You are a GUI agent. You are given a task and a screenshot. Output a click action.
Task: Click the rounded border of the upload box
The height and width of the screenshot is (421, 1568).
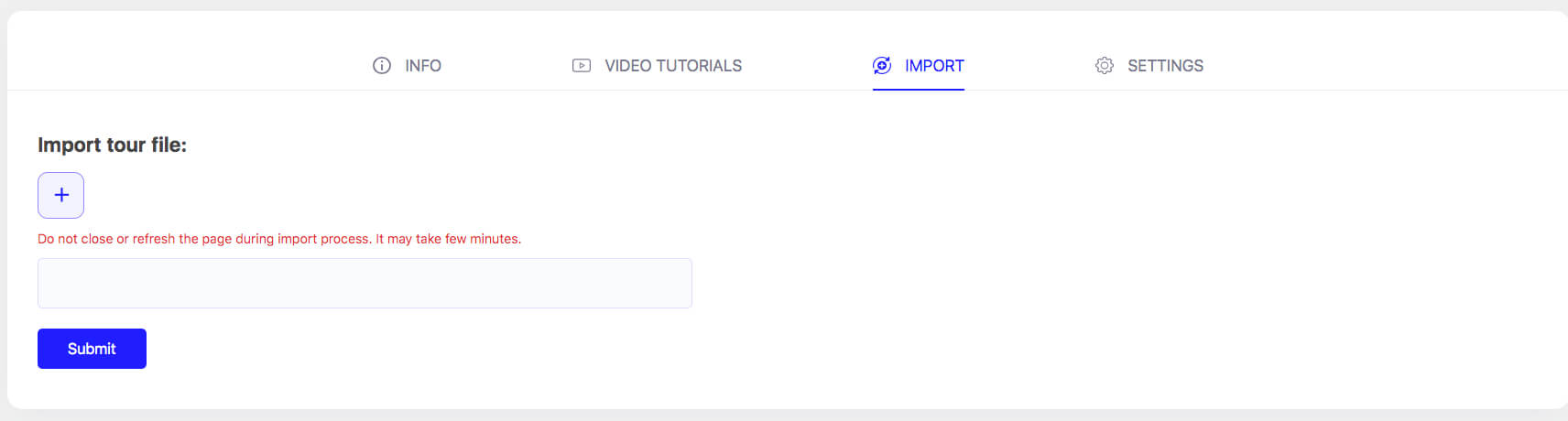[38, 195]
